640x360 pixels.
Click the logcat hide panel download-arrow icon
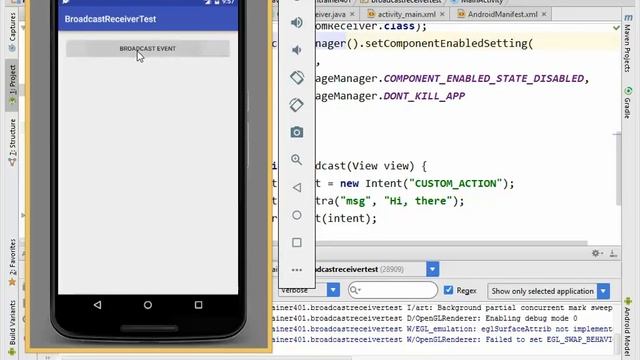pos(613,253)
